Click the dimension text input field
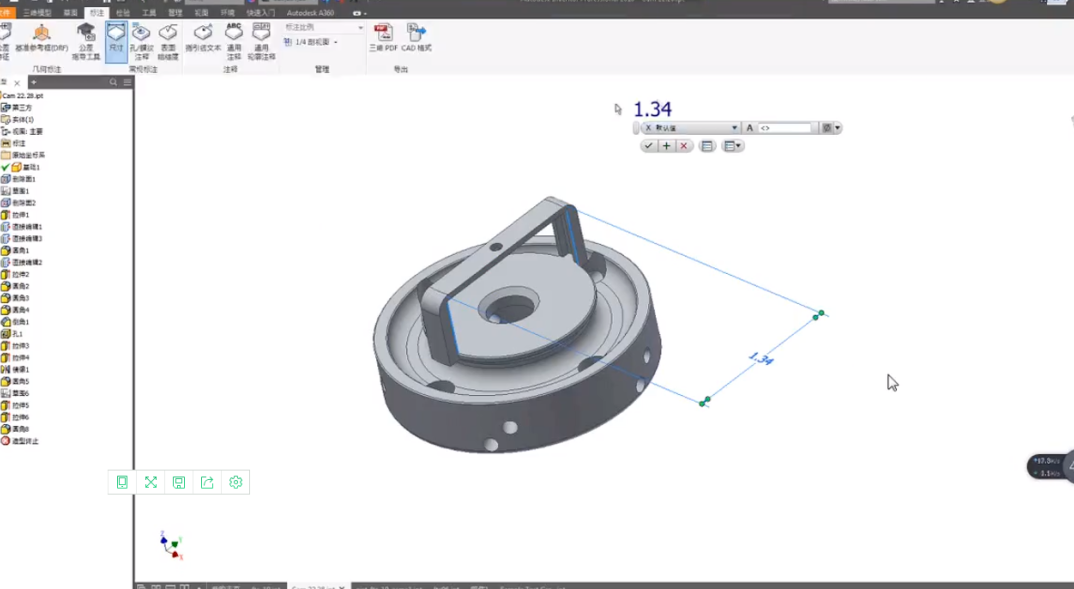 786,128
